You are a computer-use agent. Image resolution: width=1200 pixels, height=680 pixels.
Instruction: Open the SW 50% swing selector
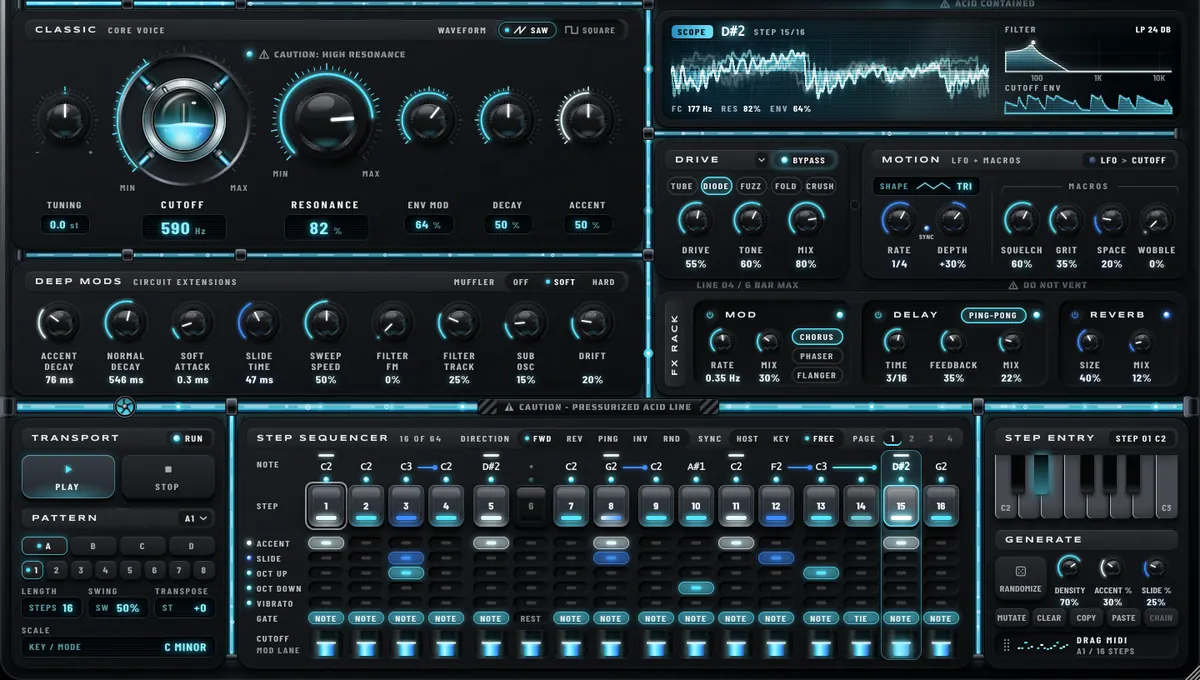pos(118,608)
